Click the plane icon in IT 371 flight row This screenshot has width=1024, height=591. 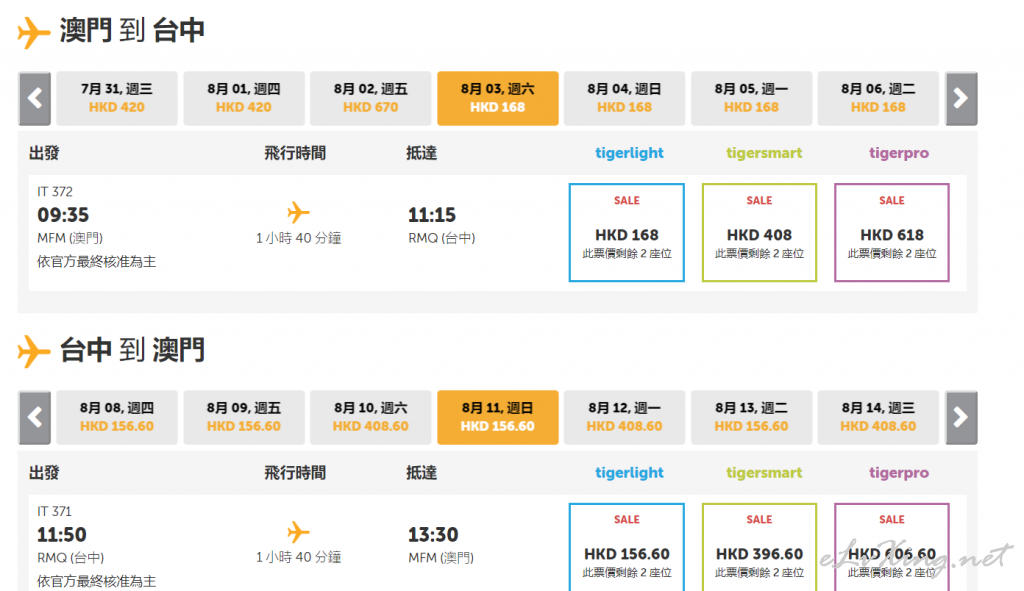[298, 532]
